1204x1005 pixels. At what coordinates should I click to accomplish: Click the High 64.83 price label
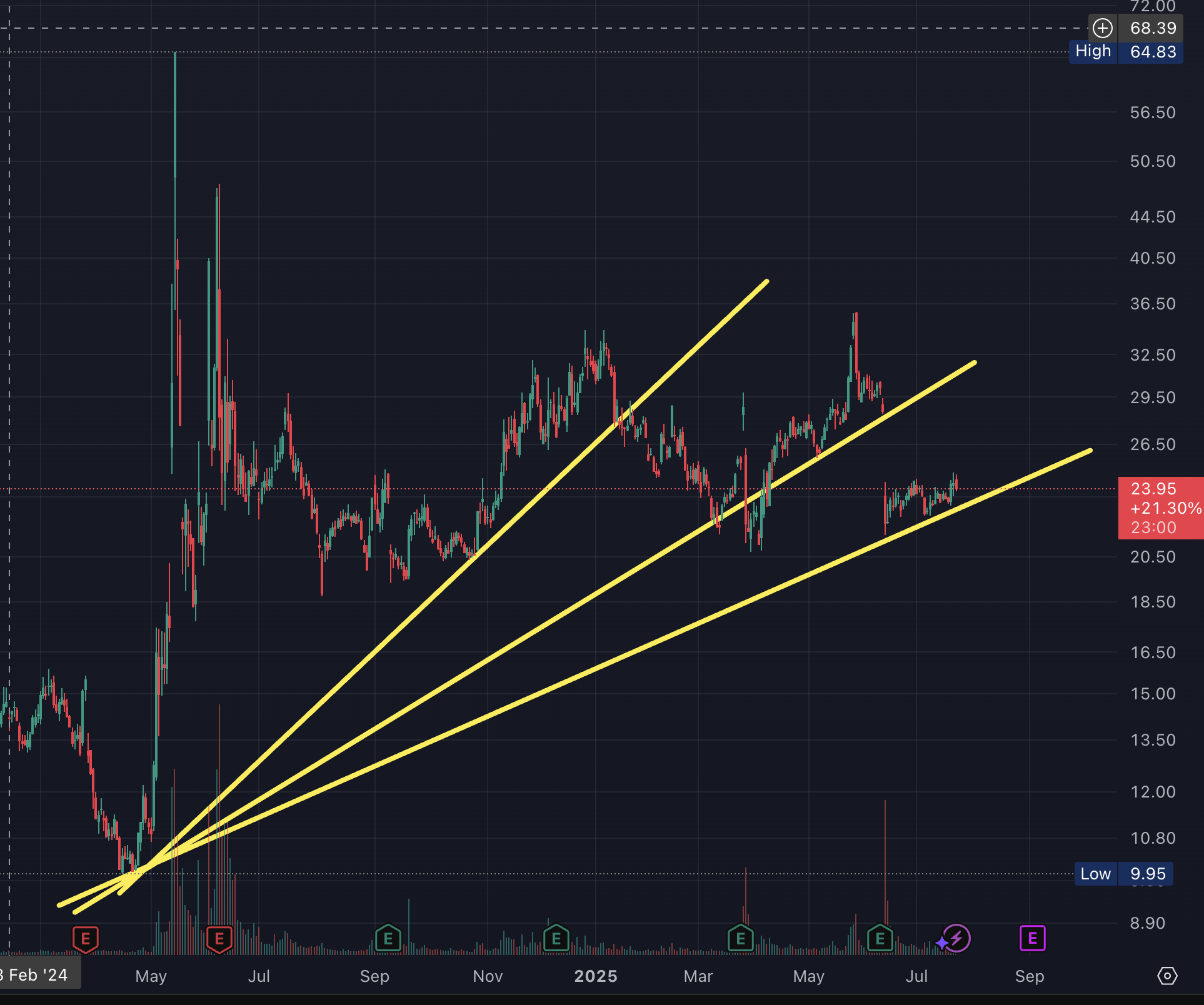coord(1126,52)
